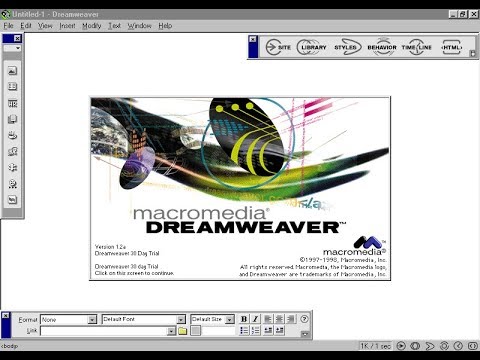The width and height of the screenshot is (480, 360).
Task: Click the face icon in object palette
Action: click(12, 184)
